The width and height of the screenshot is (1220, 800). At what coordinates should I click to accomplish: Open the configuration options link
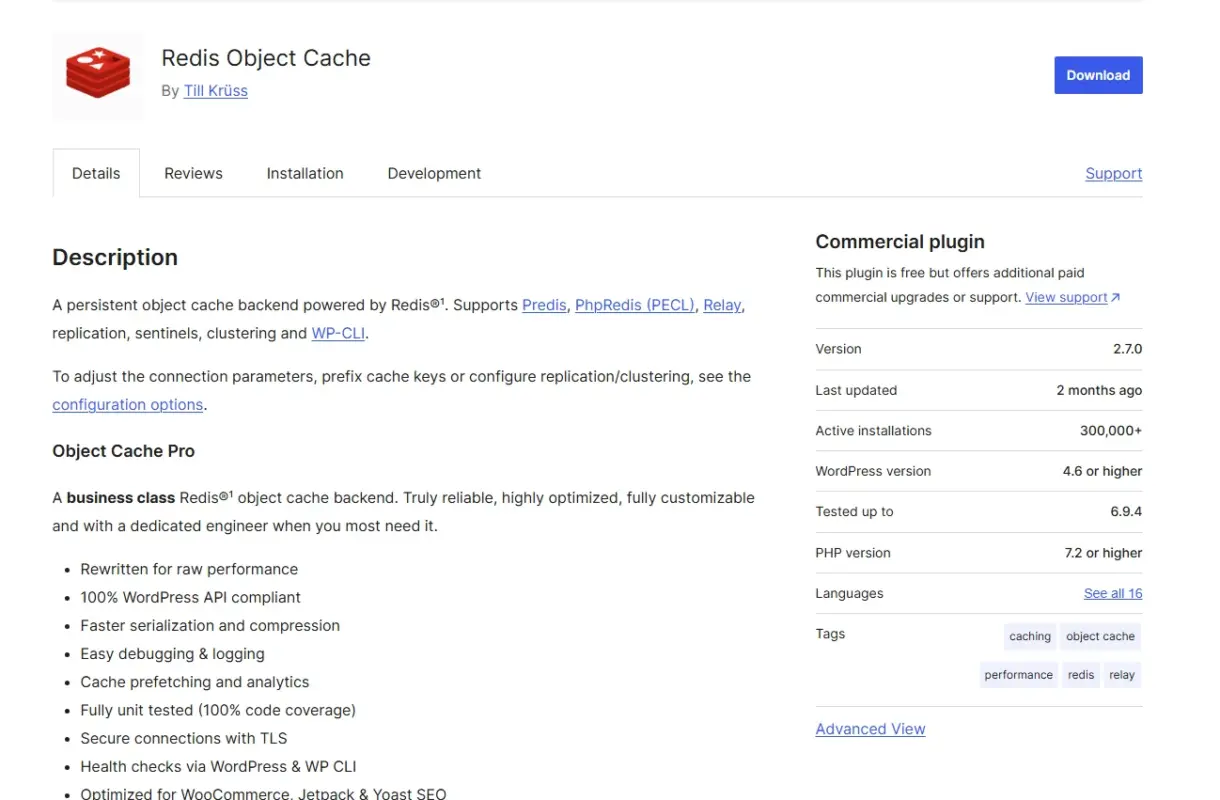(128, 405)
